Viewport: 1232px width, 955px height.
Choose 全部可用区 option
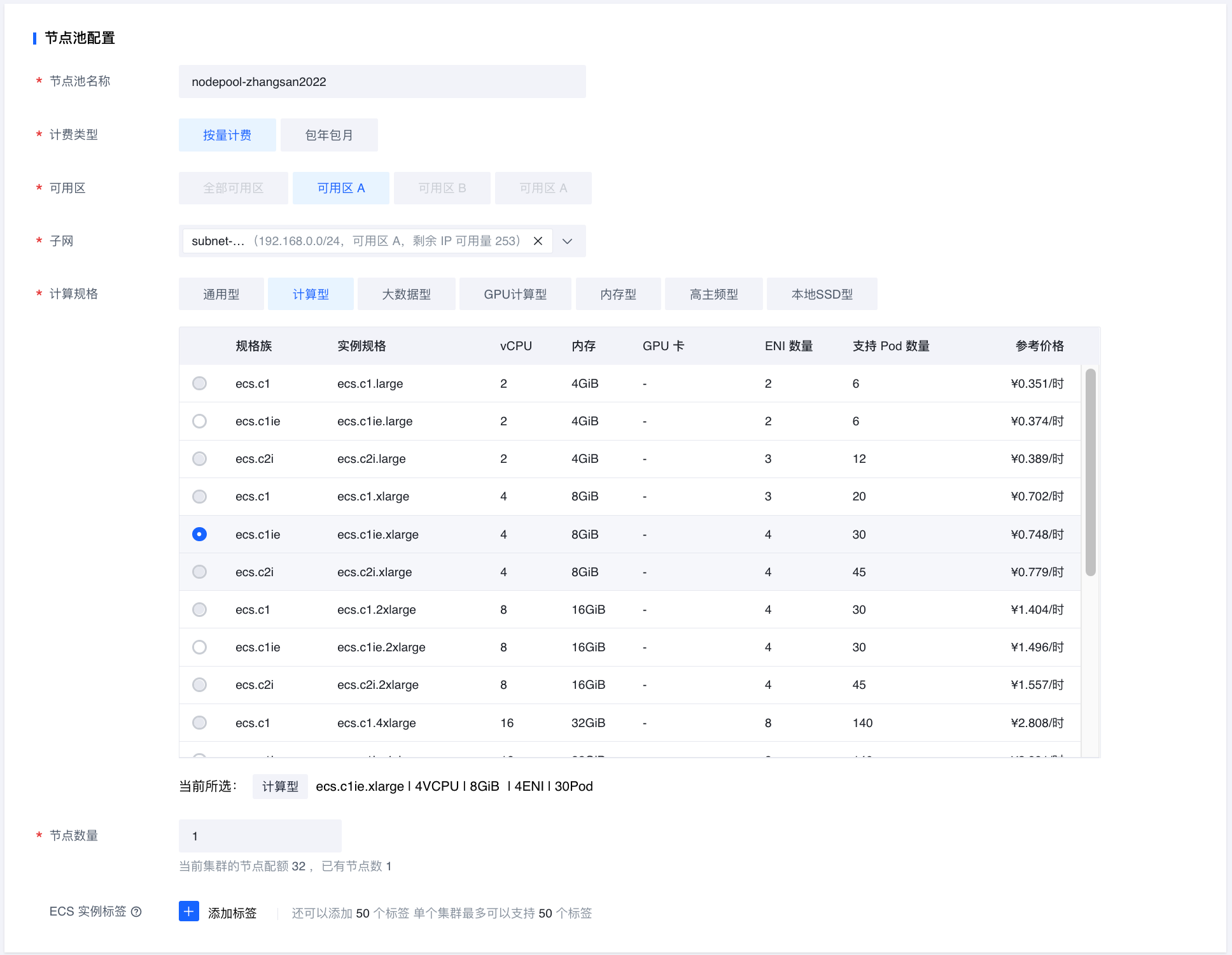233,188
